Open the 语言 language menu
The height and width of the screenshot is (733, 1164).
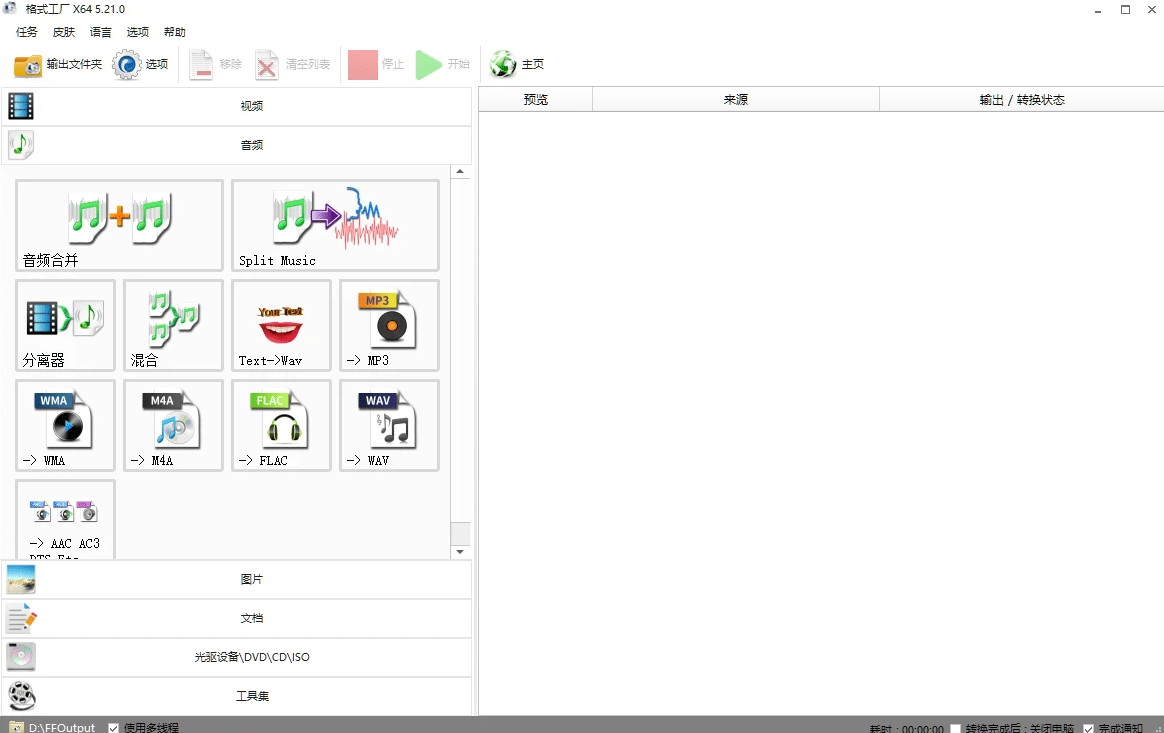tap(101, 32)
